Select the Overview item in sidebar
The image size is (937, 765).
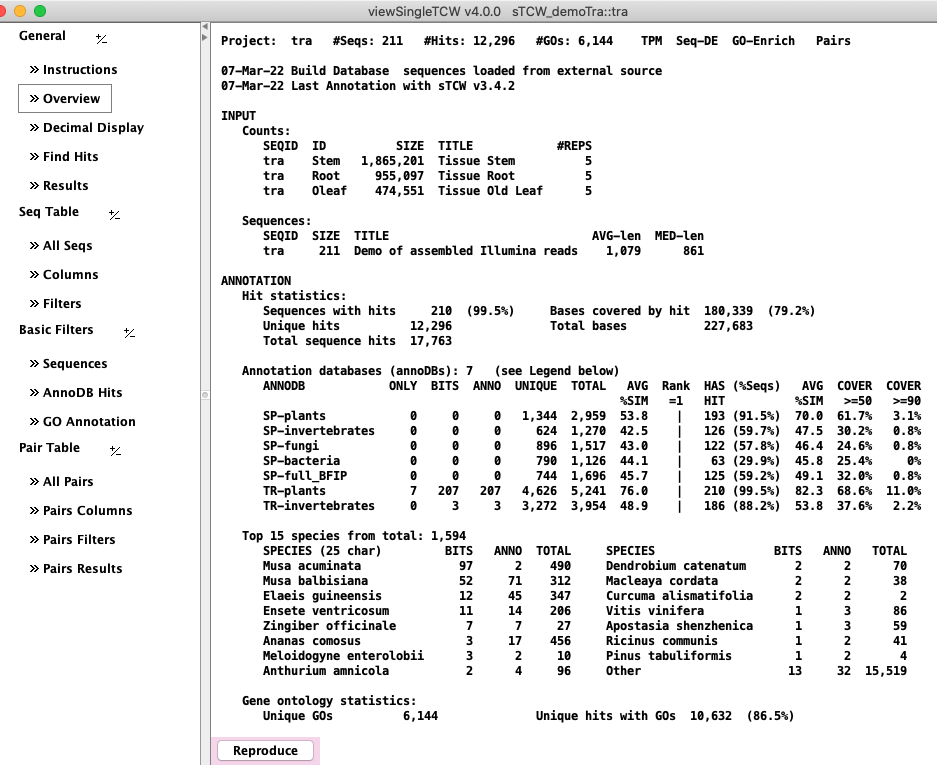point(65,98)
